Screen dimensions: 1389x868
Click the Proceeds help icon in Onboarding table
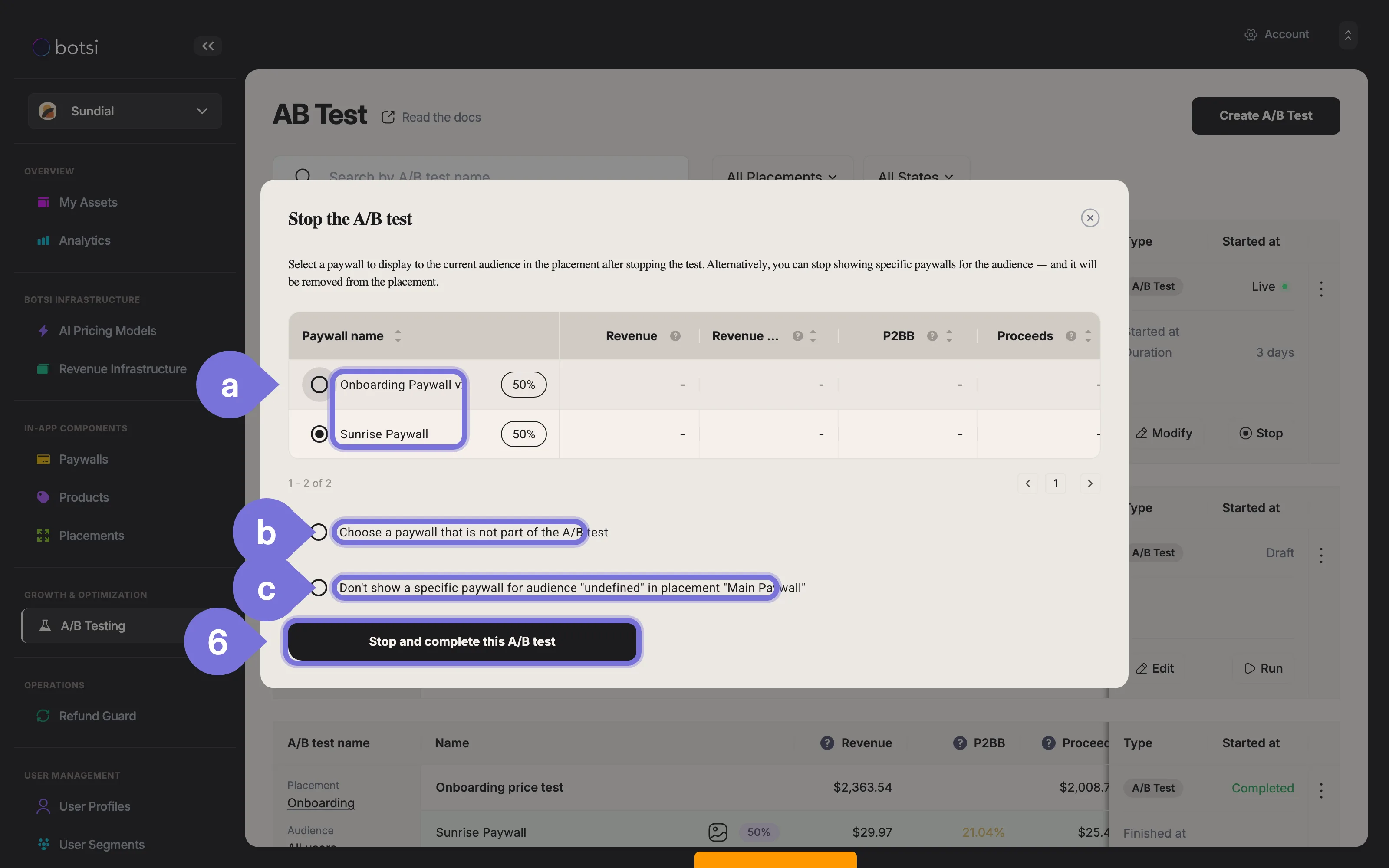coord(1049,743)
